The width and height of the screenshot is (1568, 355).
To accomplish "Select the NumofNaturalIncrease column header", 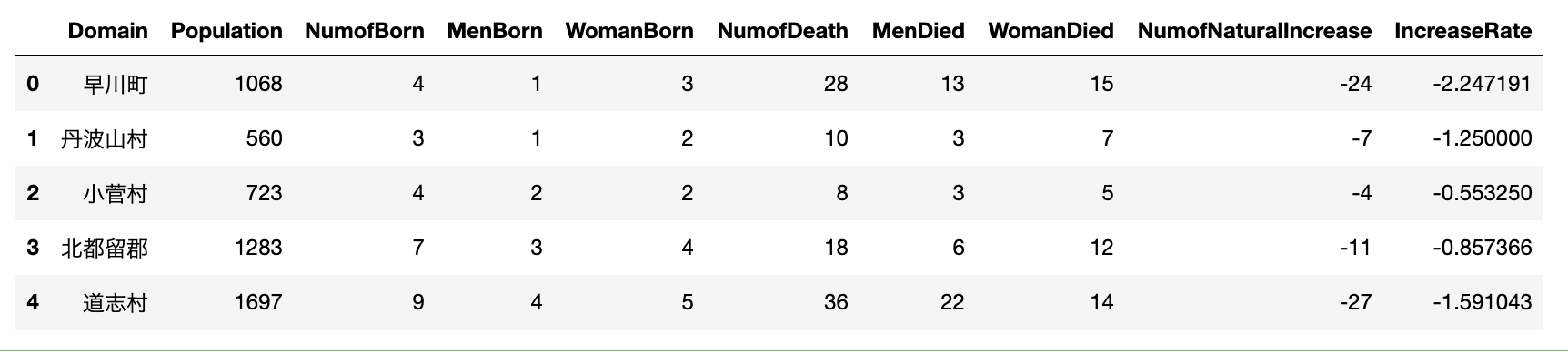I will point(1254,31).
